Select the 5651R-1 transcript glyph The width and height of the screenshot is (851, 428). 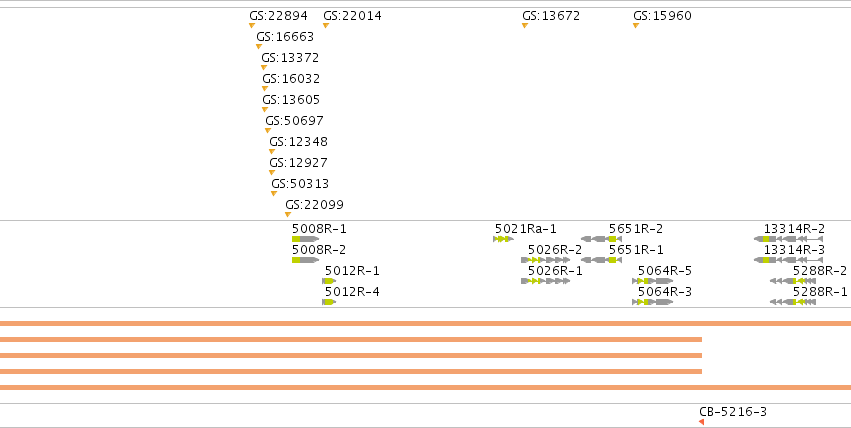click(x=599, y=260)
